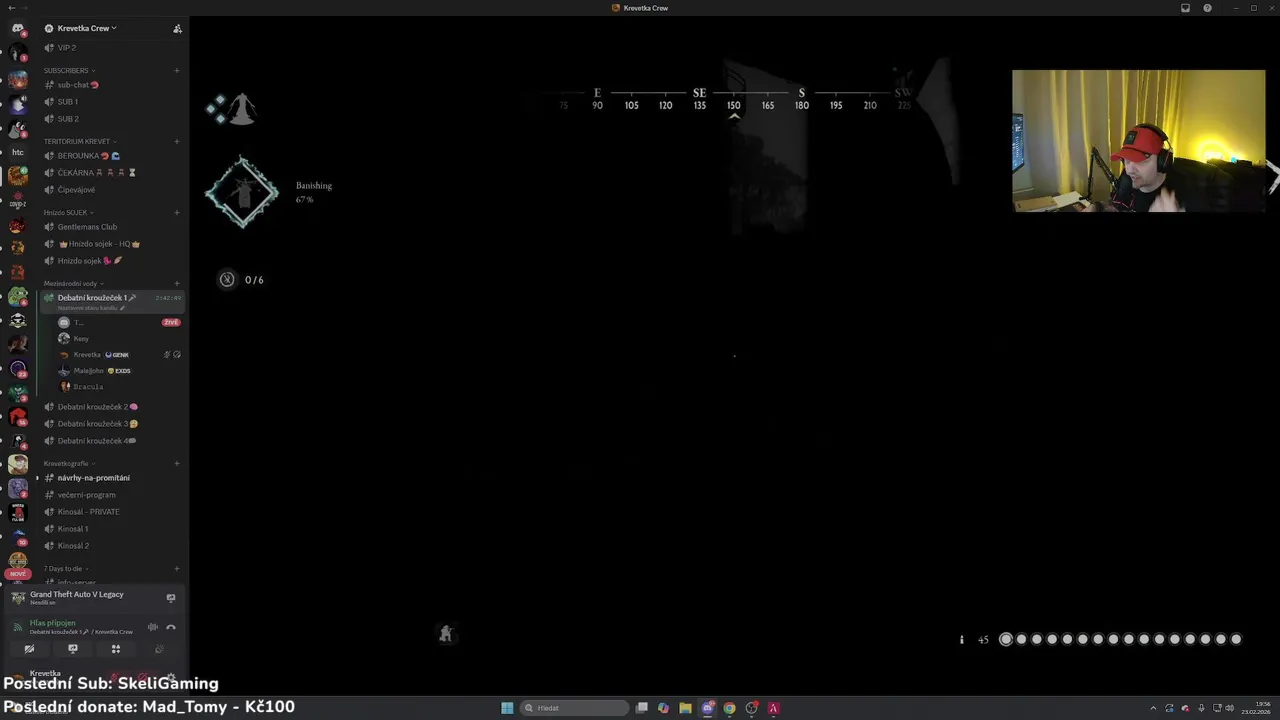Turn on camera in voice panel
1280x720 pixels.
click(29, 649)
